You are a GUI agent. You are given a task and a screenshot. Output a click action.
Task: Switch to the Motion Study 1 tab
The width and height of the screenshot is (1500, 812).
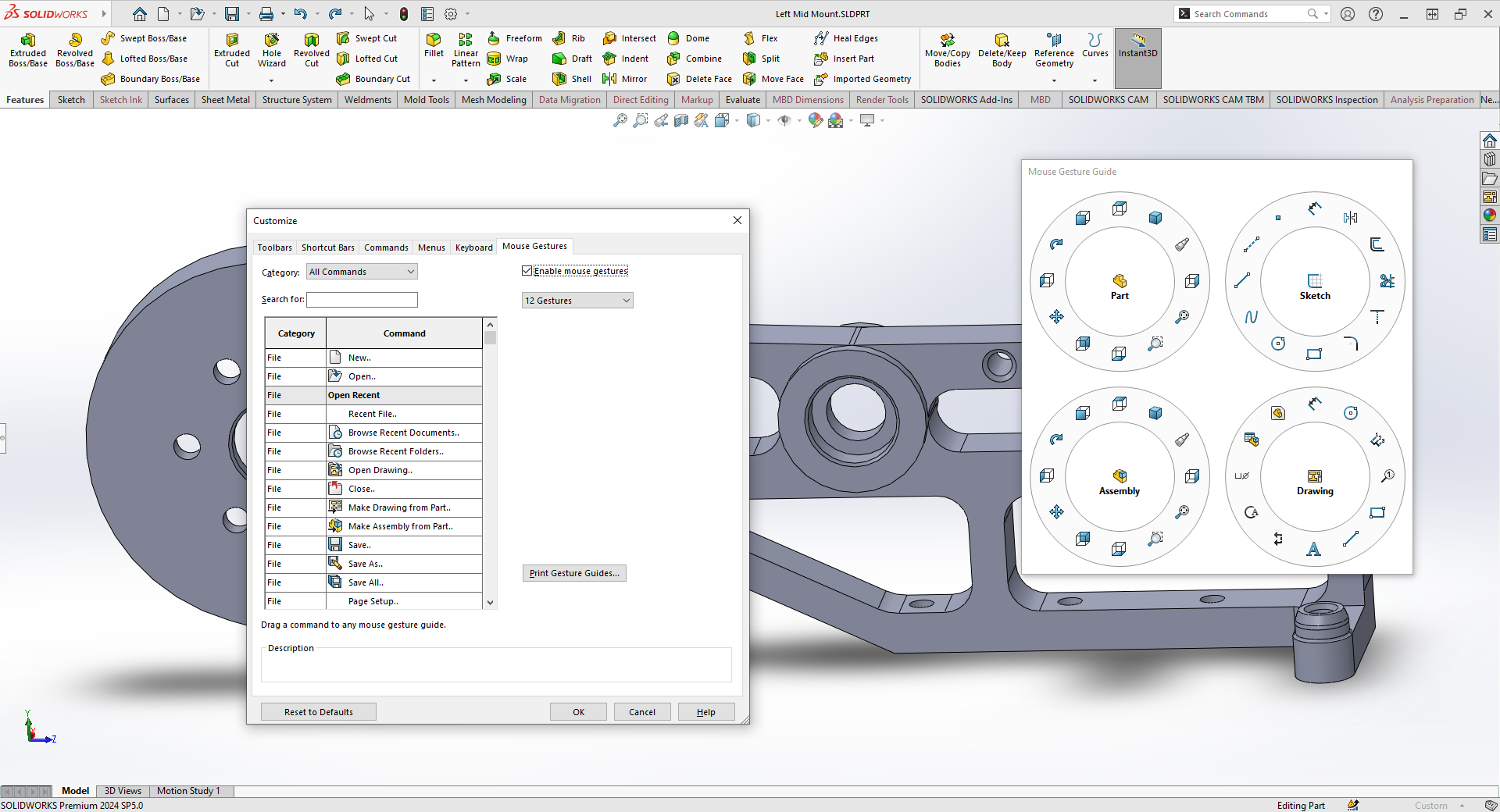coord(188,791)
